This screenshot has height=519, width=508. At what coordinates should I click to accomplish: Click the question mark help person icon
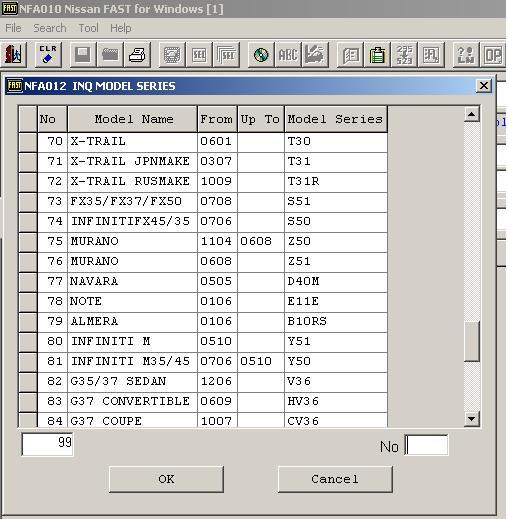coord(466,54)
